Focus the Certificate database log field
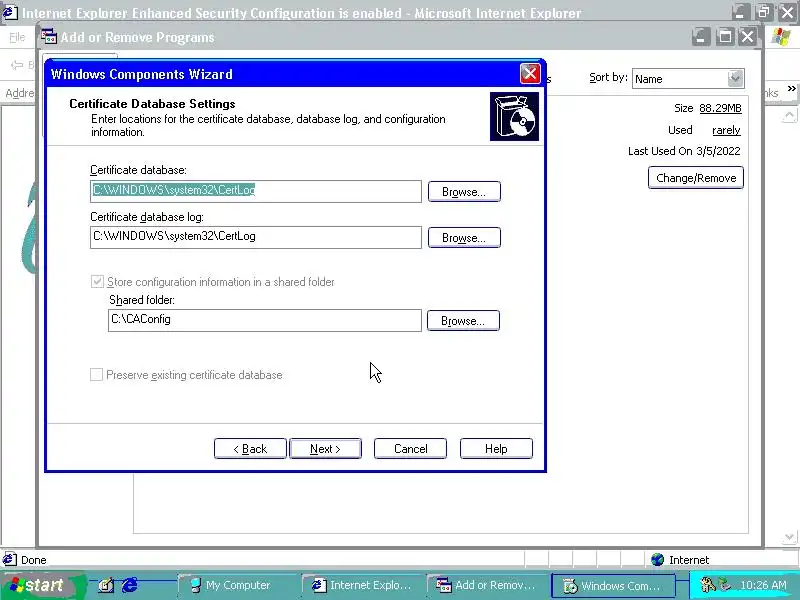Screen dimensions: 800x600 256,237
